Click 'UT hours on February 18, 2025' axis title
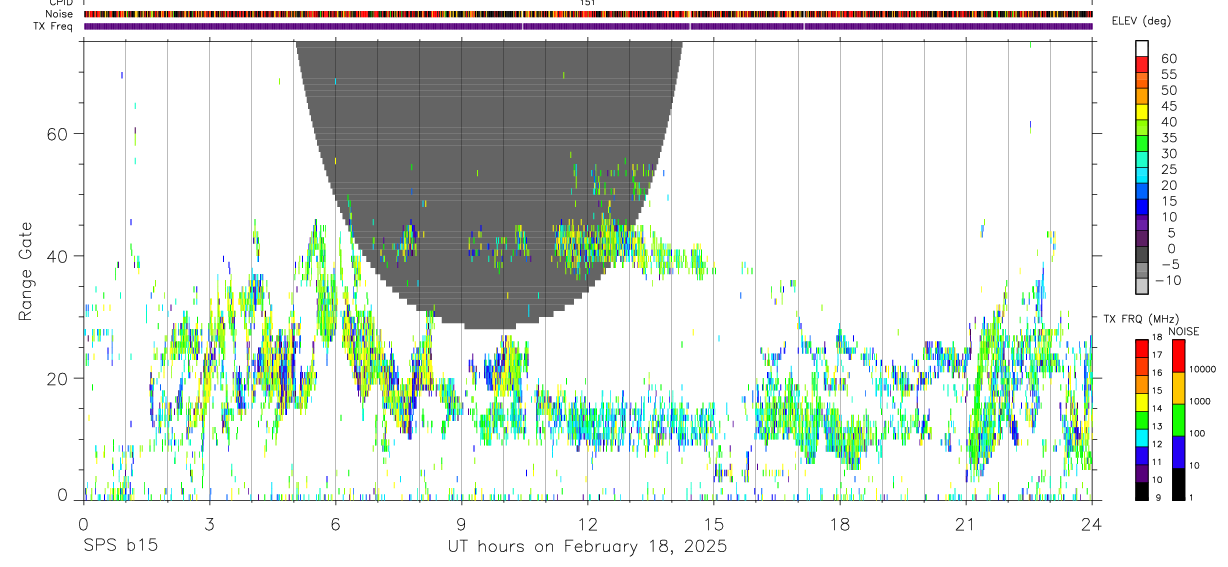The image size is (1228, 567). (587, 547)
